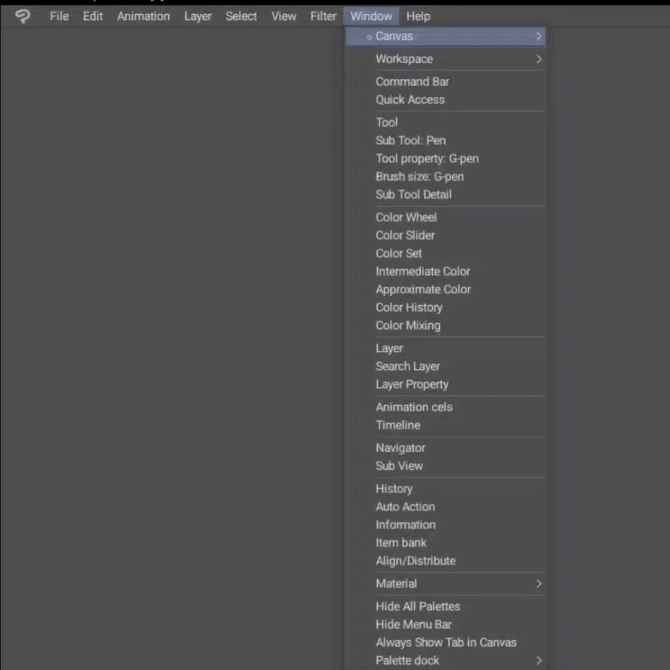Show the Layer Property palette
The height and width of the screenshot is (670, 670).
pyautogui.click(x=412, y=384)
